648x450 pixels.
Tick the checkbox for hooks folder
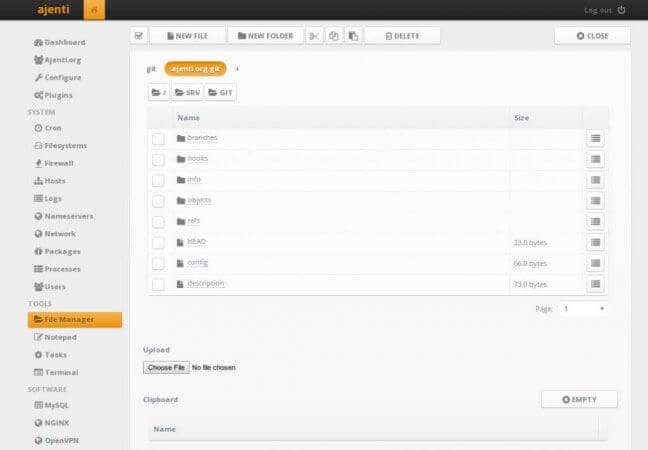coord(158,160)
